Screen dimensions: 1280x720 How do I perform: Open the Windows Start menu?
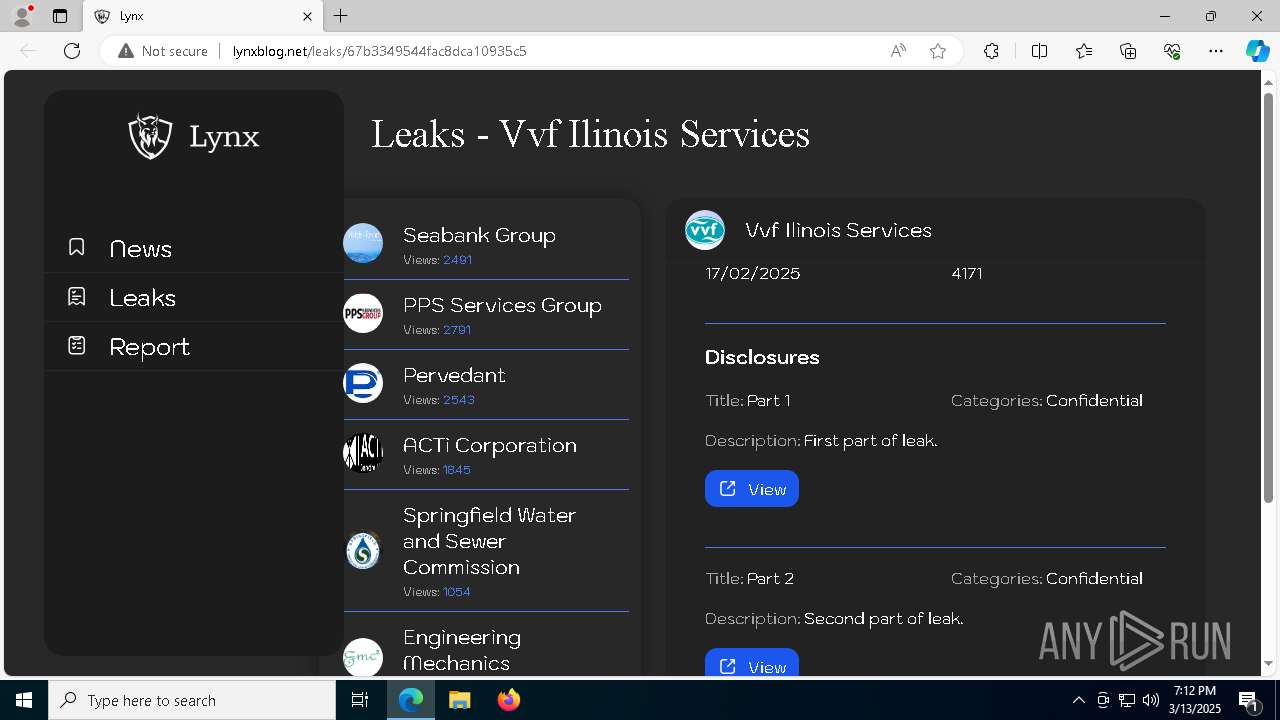pos(24,700)
